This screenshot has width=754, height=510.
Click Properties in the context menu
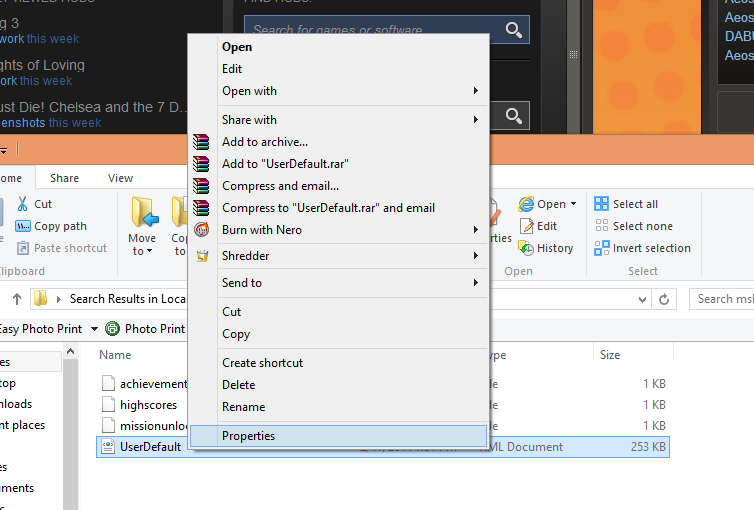(x=338, y=435)
